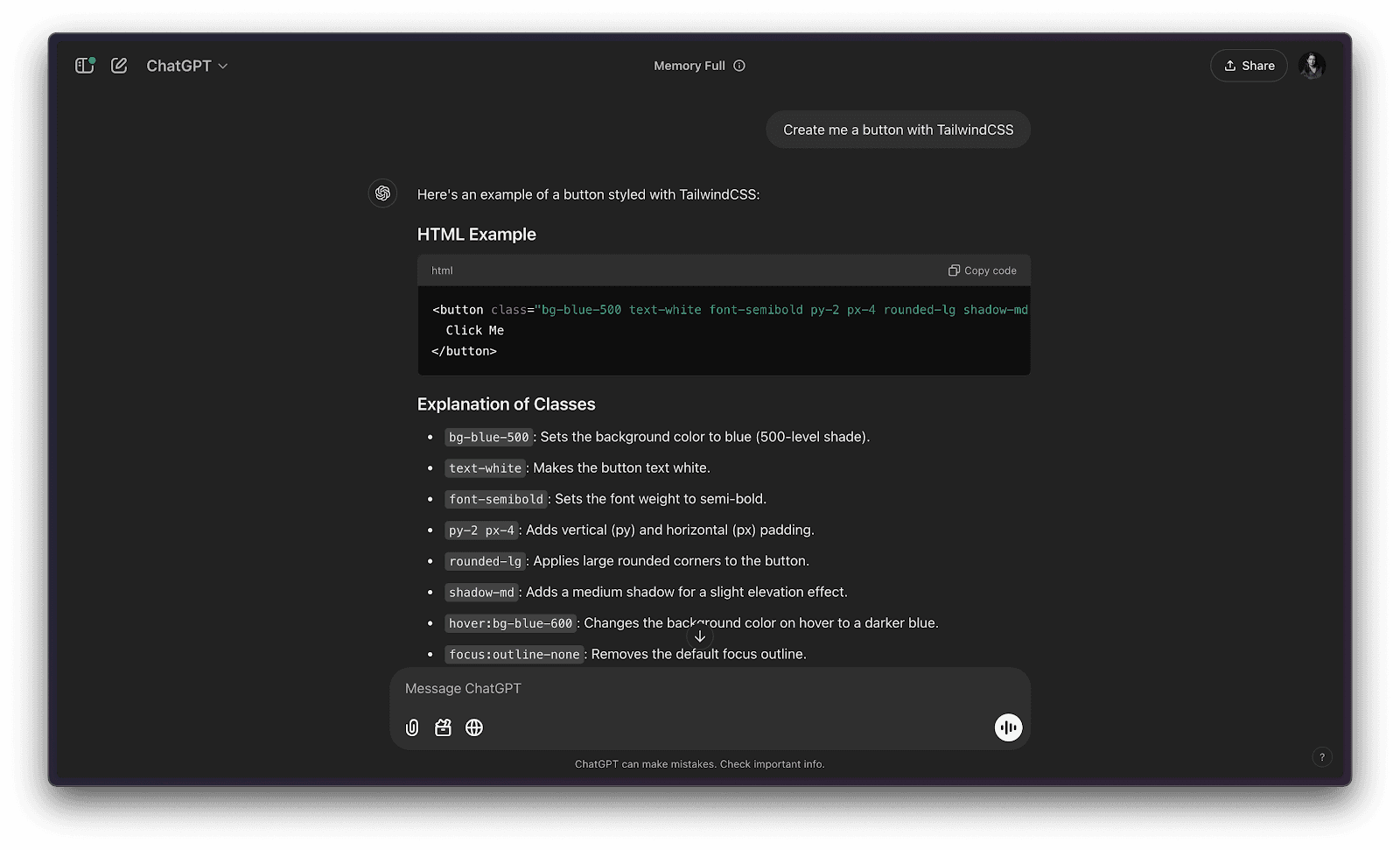
Task: Click the ChatGPT assistant logo icon
Action: pos(382,193)
